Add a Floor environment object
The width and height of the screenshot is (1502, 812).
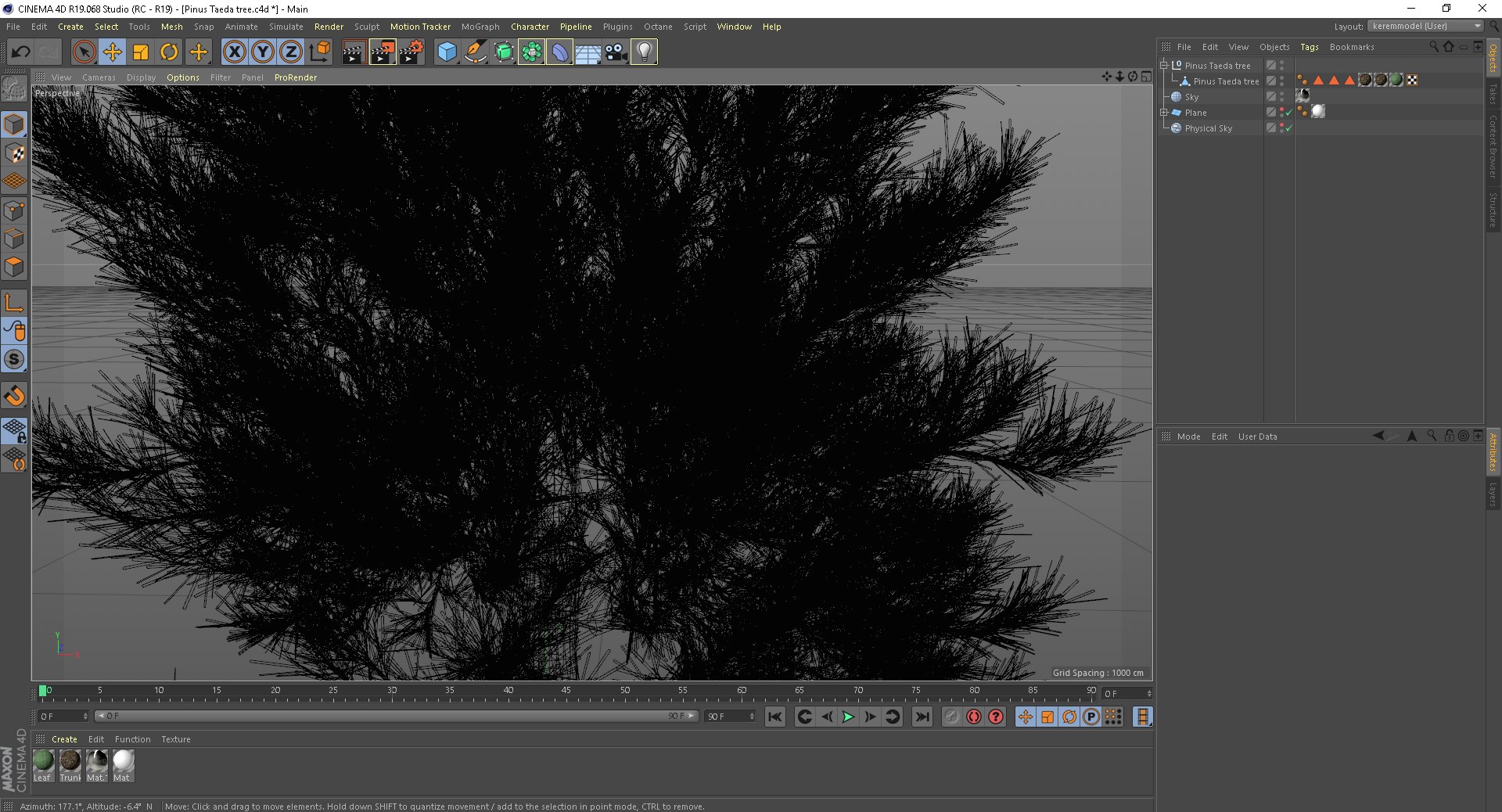[588, 52]
